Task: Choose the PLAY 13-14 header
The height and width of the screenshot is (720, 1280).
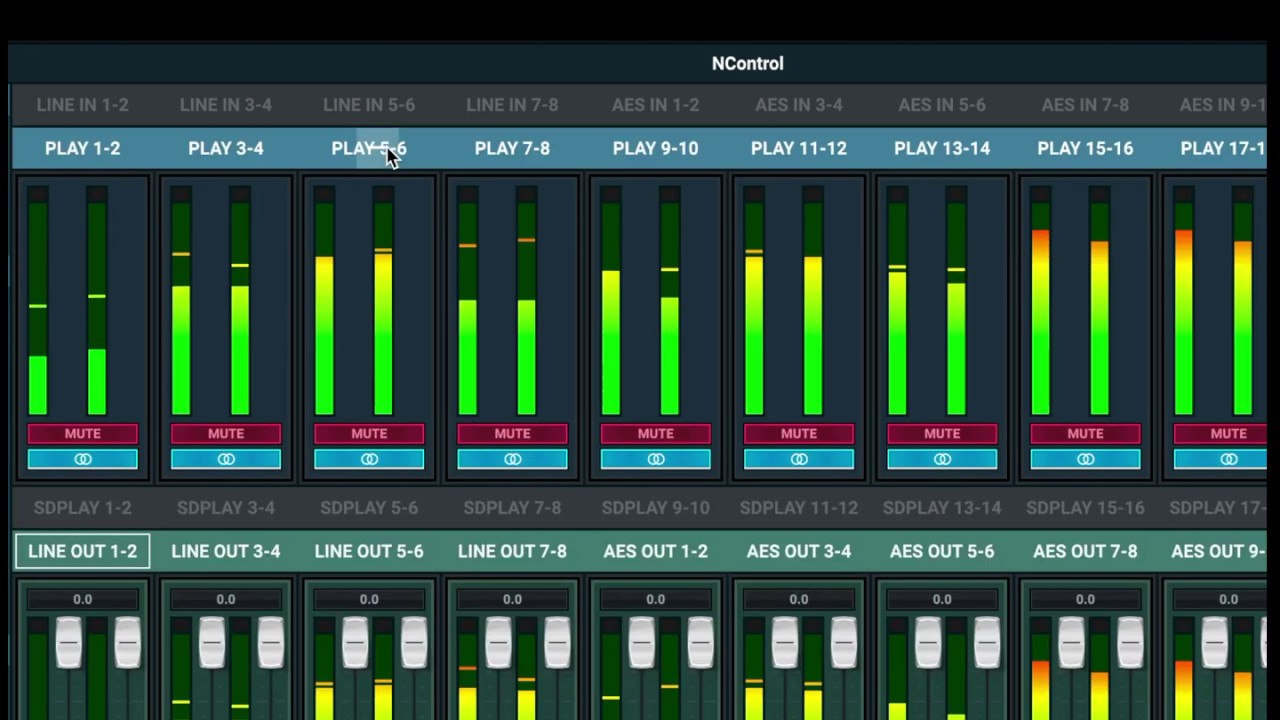Action: tap(942, 148)
